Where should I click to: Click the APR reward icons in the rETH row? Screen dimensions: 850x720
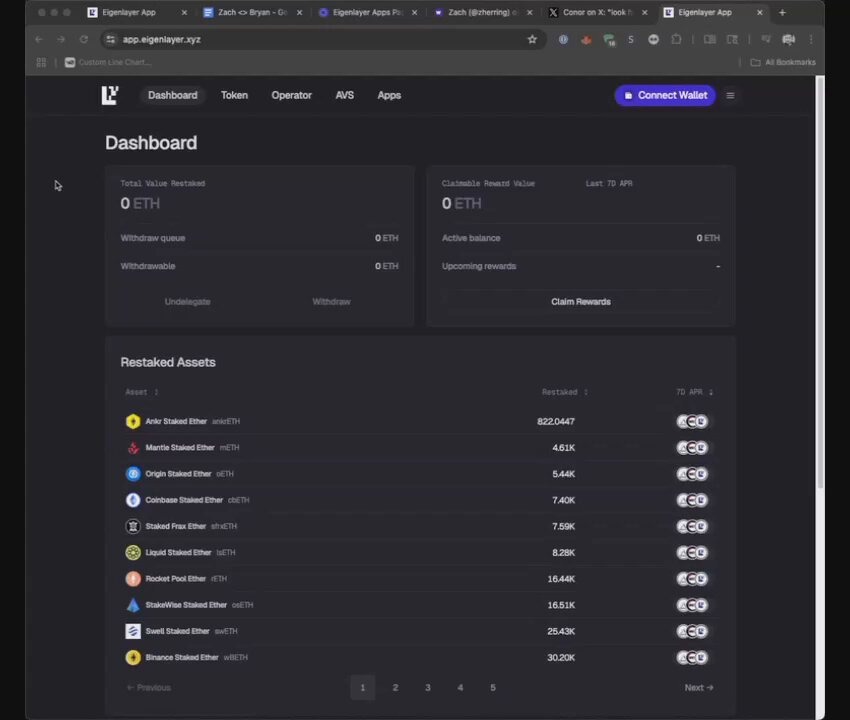click(692, 579)
